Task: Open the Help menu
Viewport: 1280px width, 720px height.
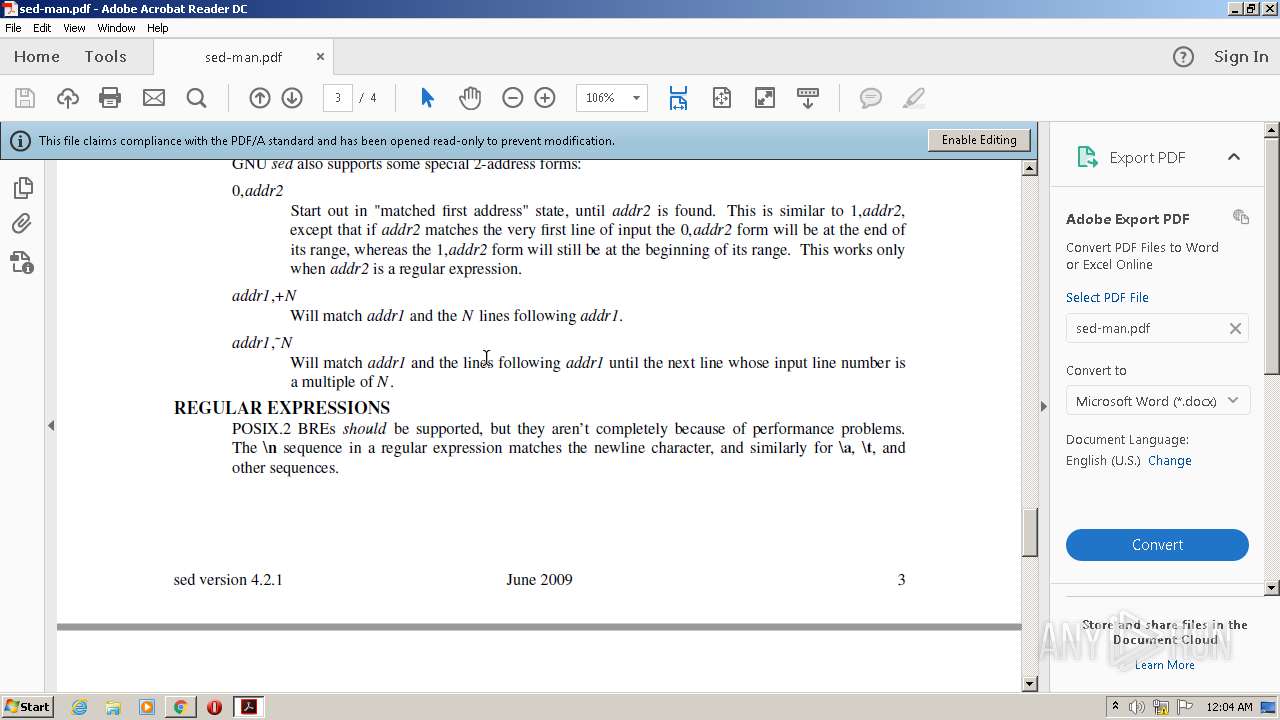Action: 158,28
